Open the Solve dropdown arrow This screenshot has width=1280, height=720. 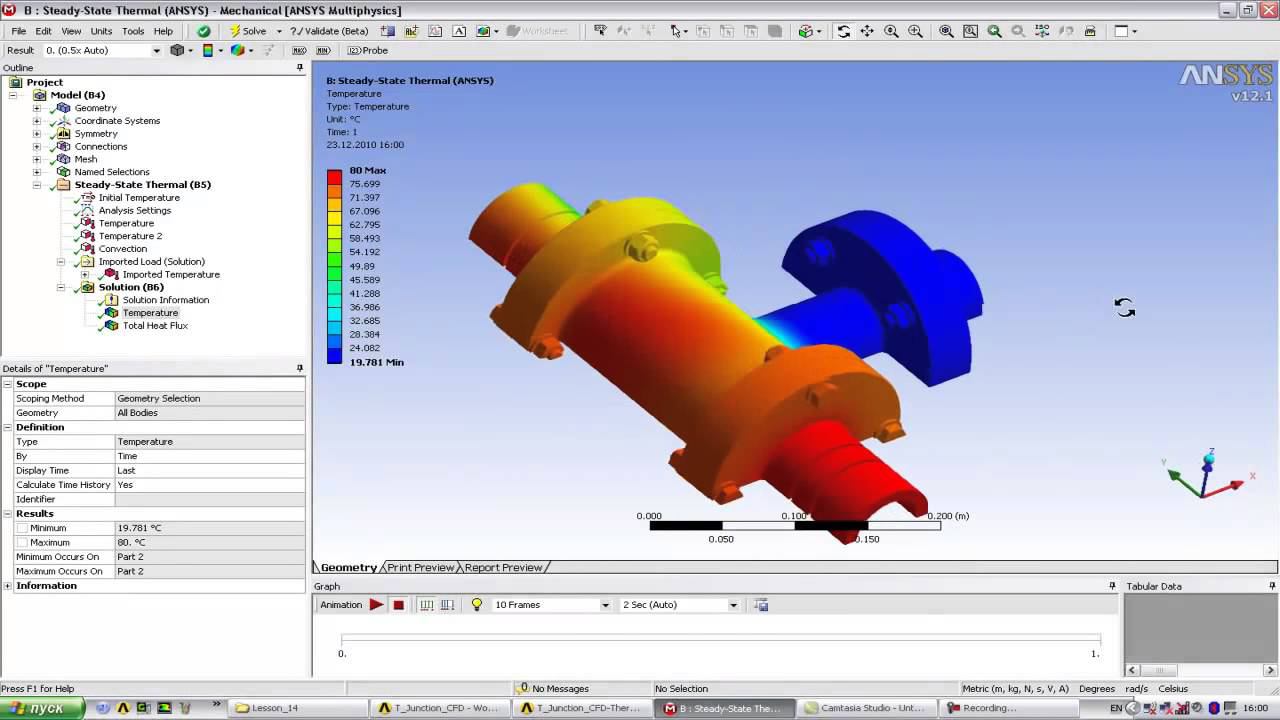278,31
